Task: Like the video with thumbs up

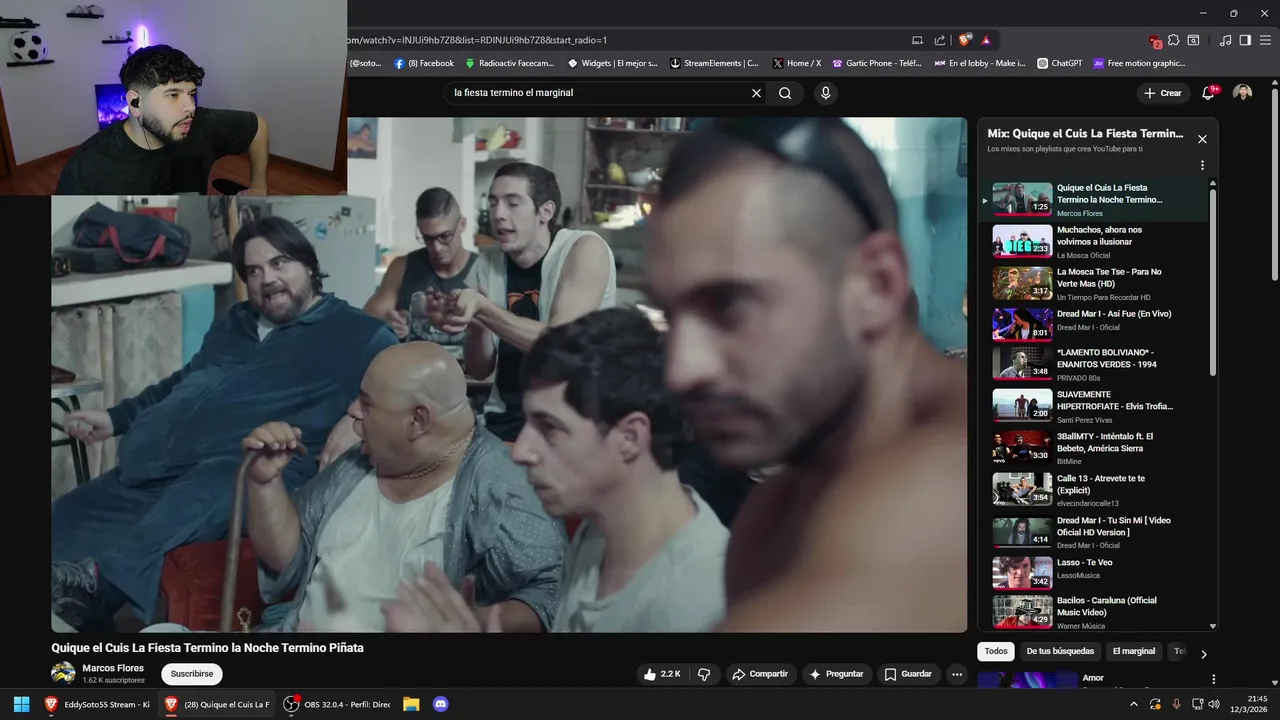Action: tap(662, 674)
